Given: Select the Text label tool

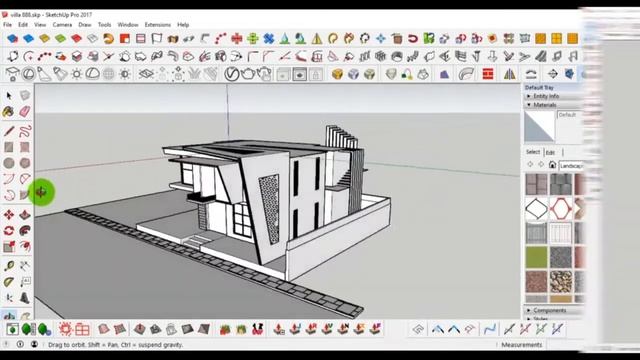Looking at the screenshot, I should coord(25,282).
